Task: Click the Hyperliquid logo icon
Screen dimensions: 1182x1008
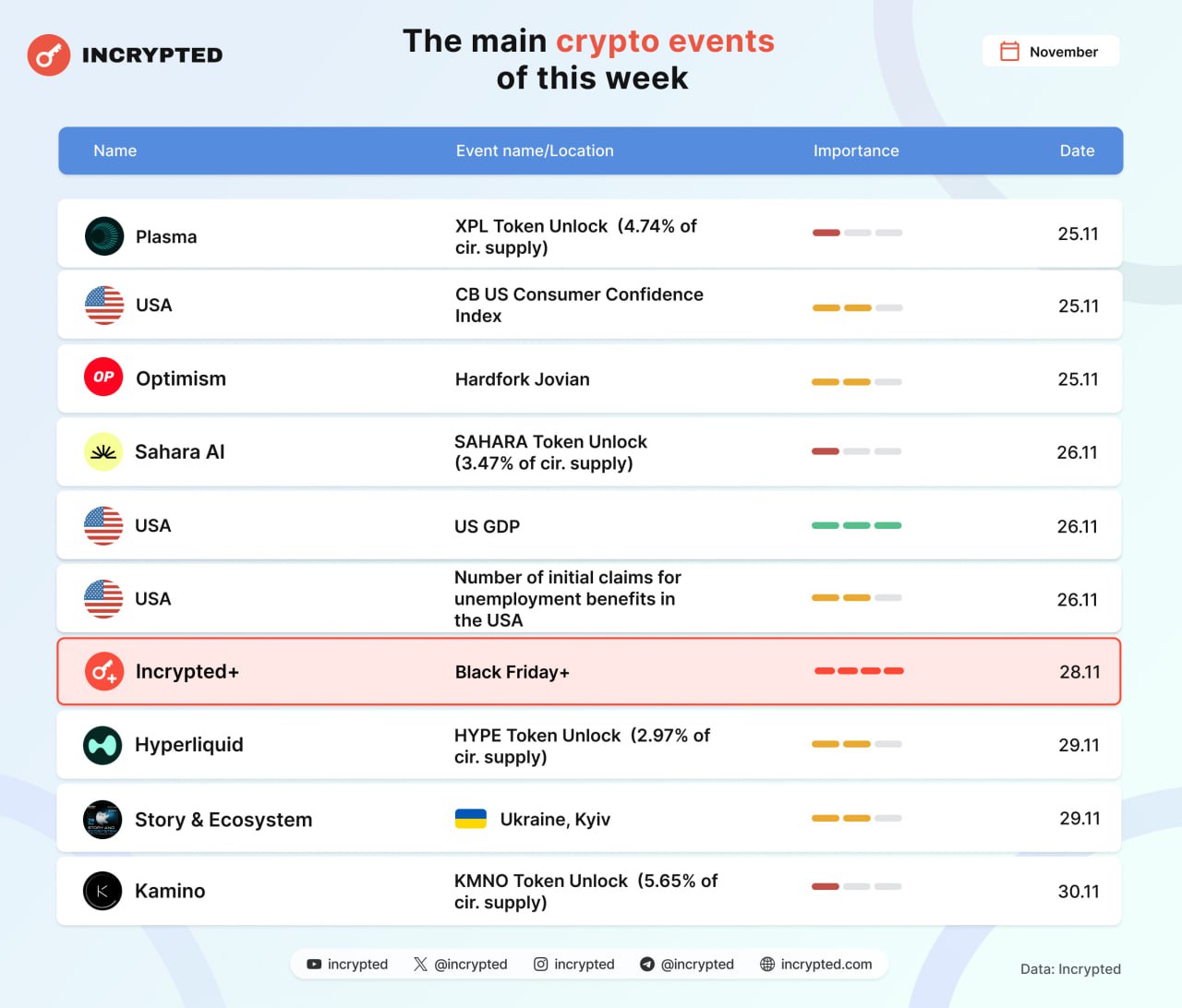Action: [103, 745]
